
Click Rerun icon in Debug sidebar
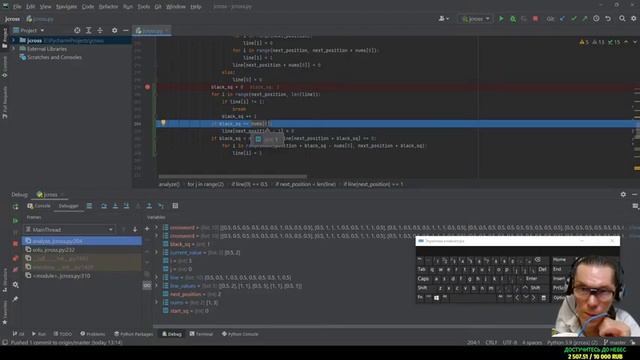coord(16,207)
